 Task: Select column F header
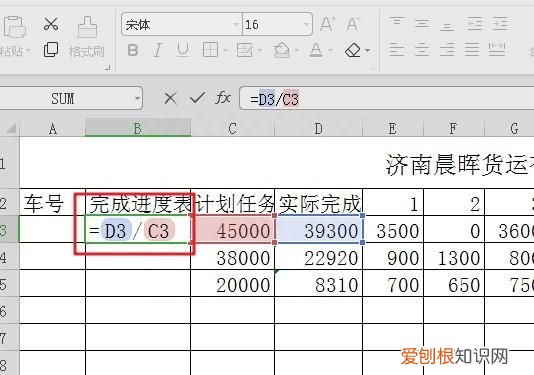pyautogui.click(x=454, y=128)
